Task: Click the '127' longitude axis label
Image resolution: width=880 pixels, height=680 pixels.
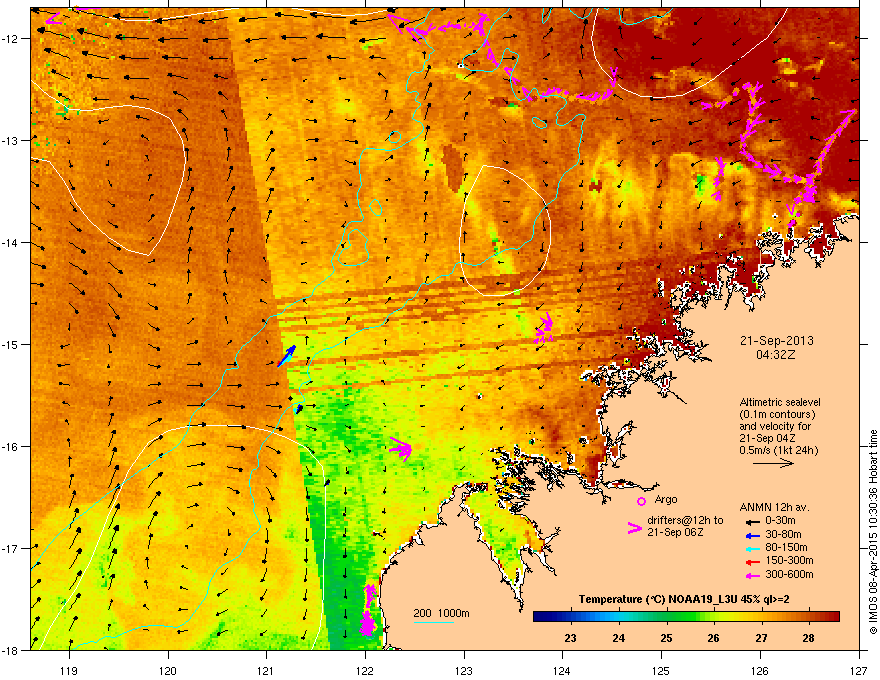Action: tap(859, 670)
